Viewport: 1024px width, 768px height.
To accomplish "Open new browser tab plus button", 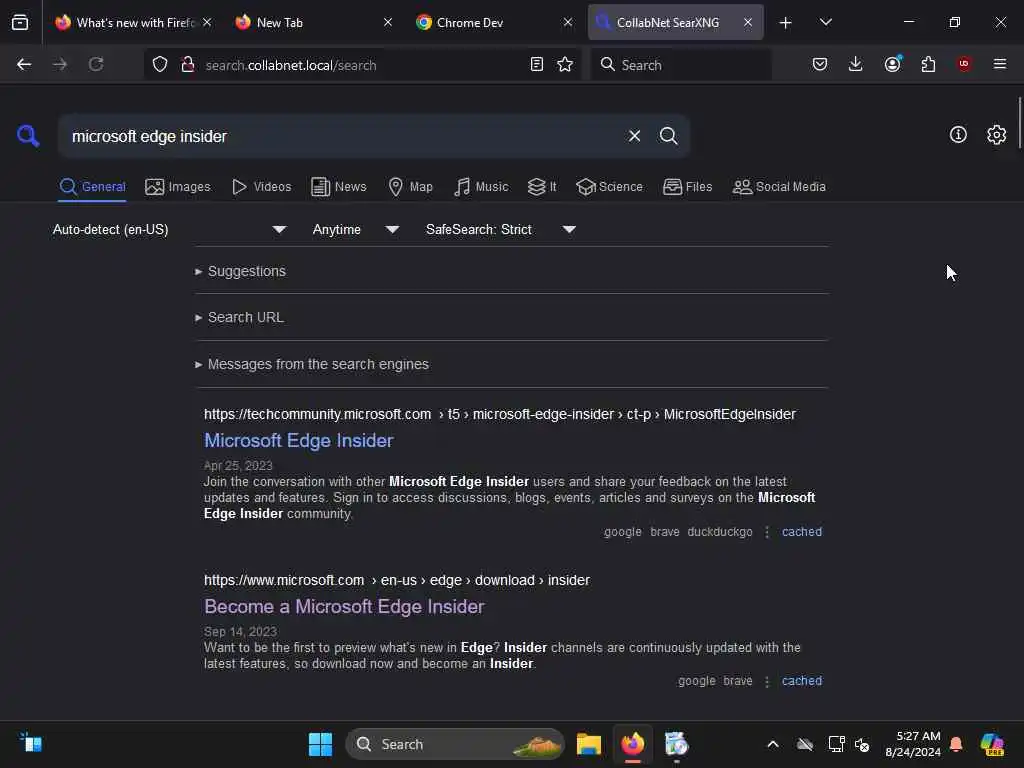I will pyautogui.click(x=786, y=23).
